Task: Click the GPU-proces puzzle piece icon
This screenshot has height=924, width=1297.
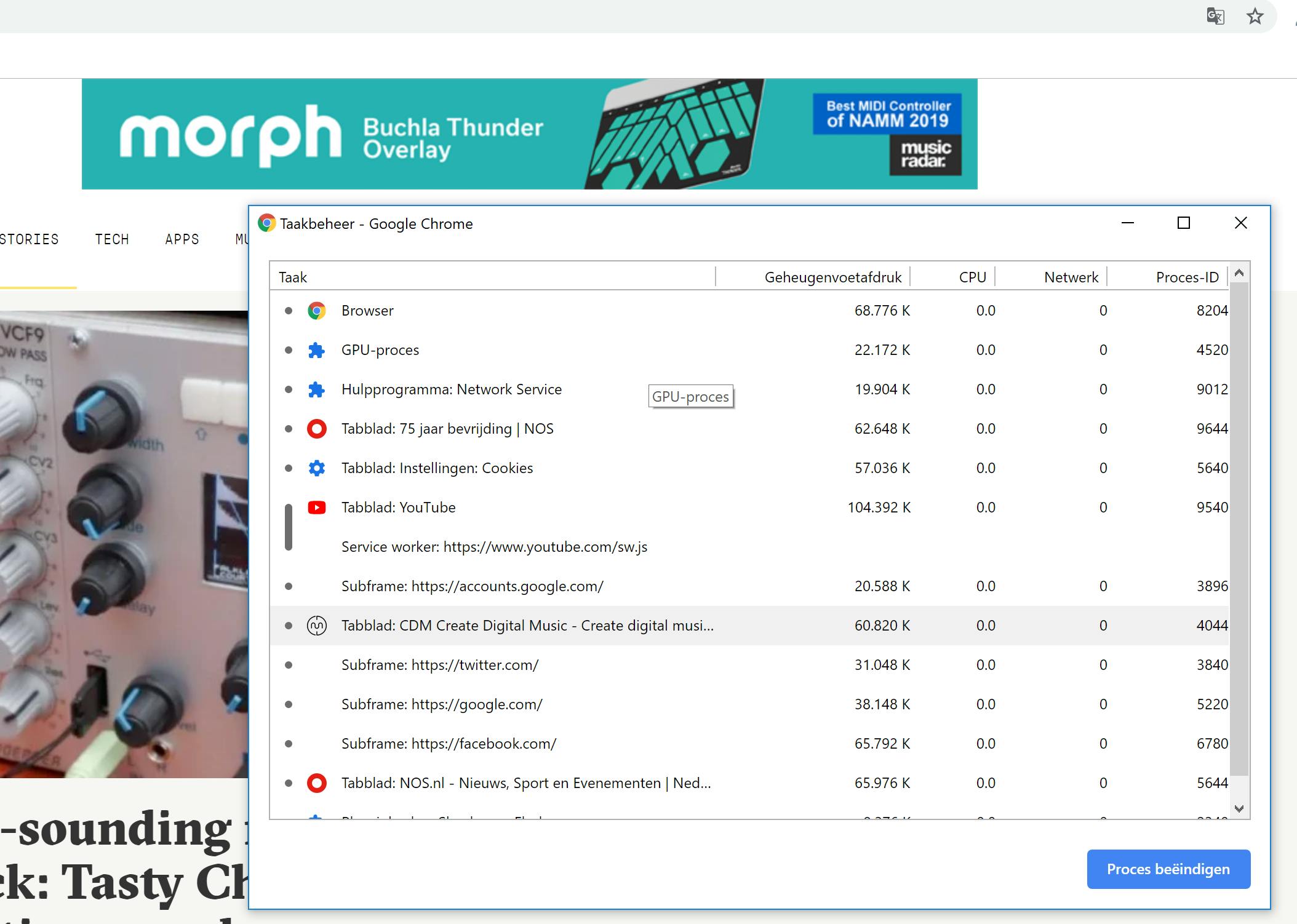Action: (x=316, y=350)
